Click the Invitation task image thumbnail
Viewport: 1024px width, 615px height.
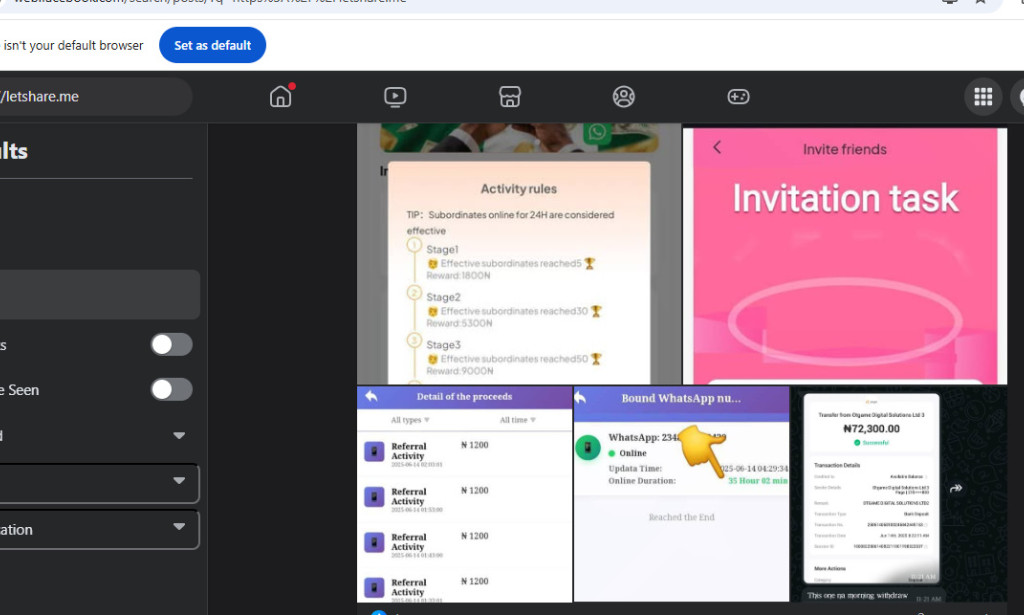845,255
